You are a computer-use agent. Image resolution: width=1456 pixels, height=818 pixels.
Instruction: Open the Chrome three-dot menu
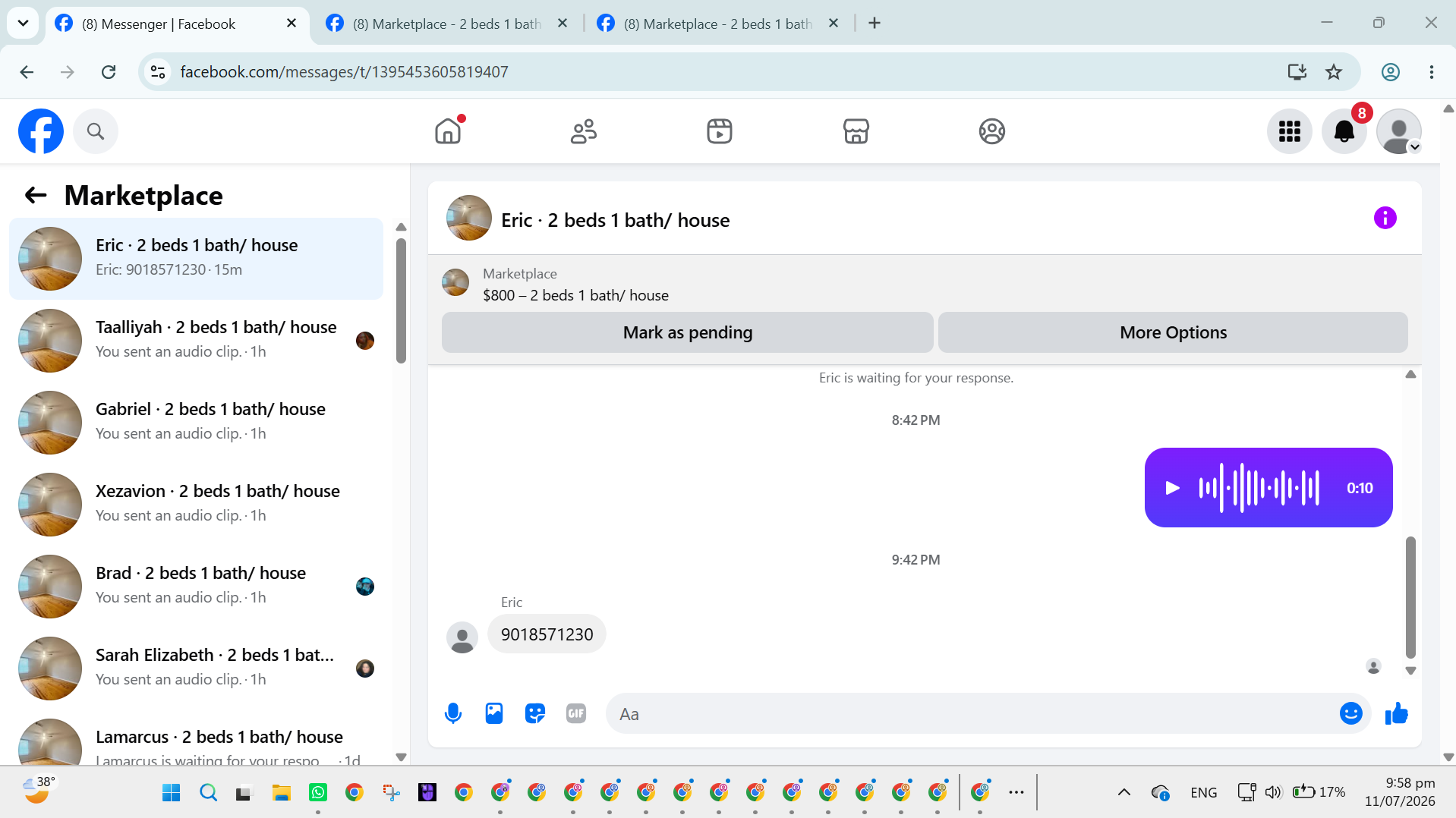1432,72
